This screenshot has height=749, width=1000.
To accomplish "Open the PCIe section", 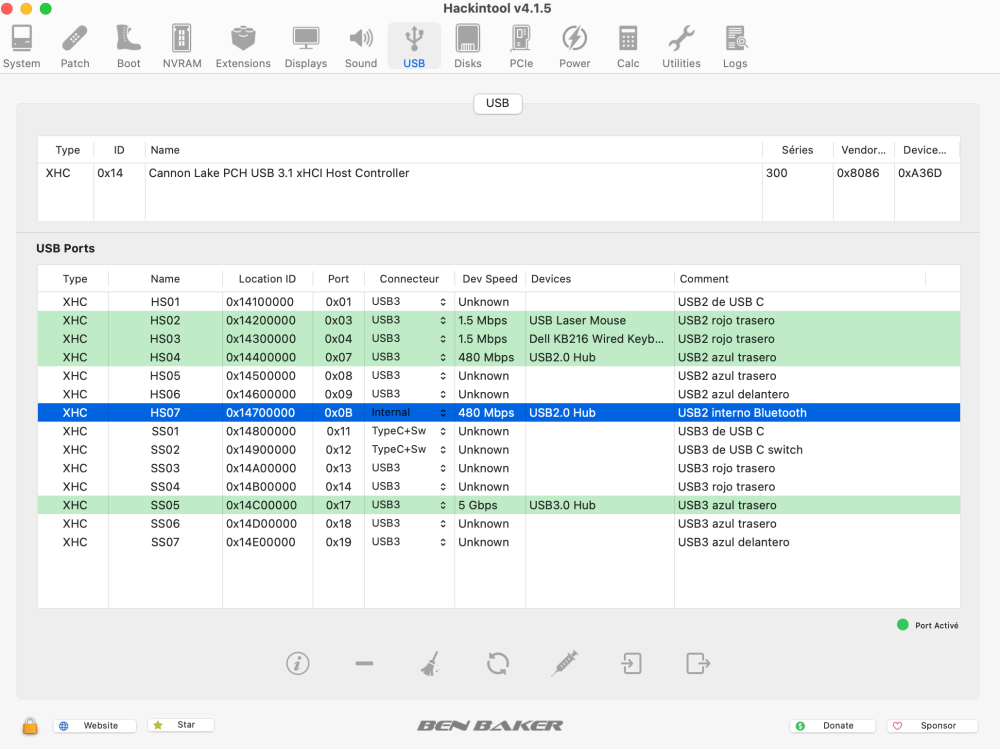I will [521, 47].
